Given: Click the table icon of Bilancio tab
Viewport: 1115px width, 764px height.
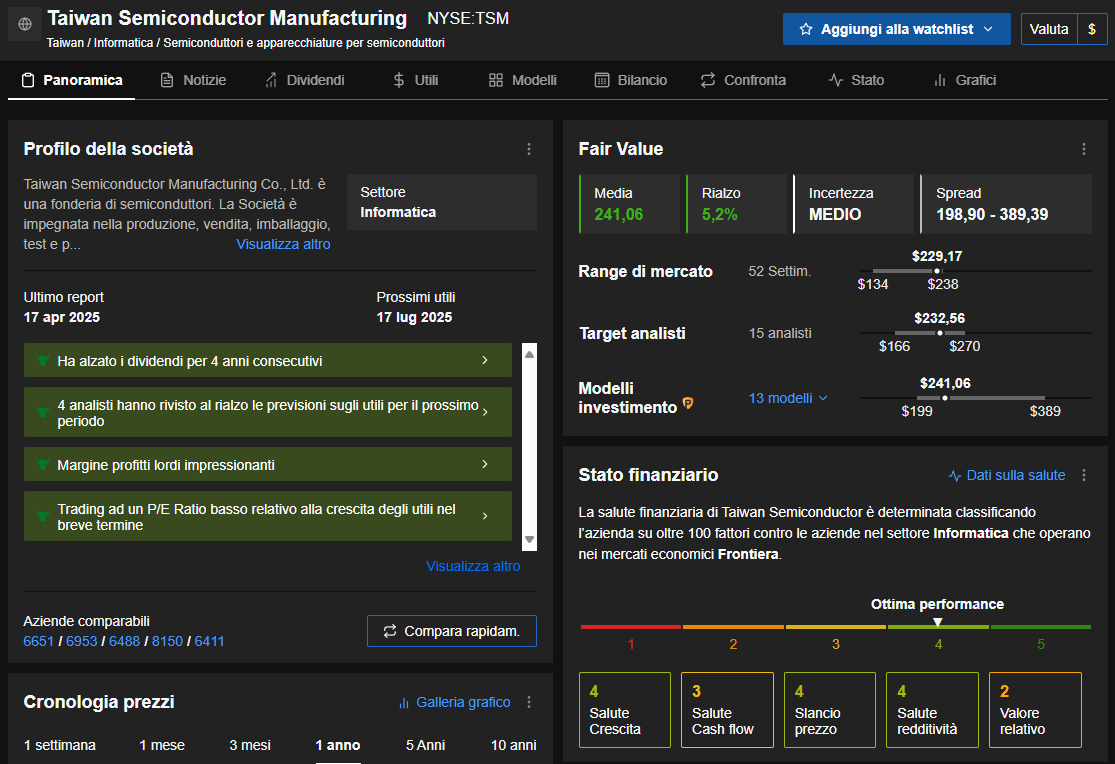Looking at the screenshot, I should pos(602,80).
